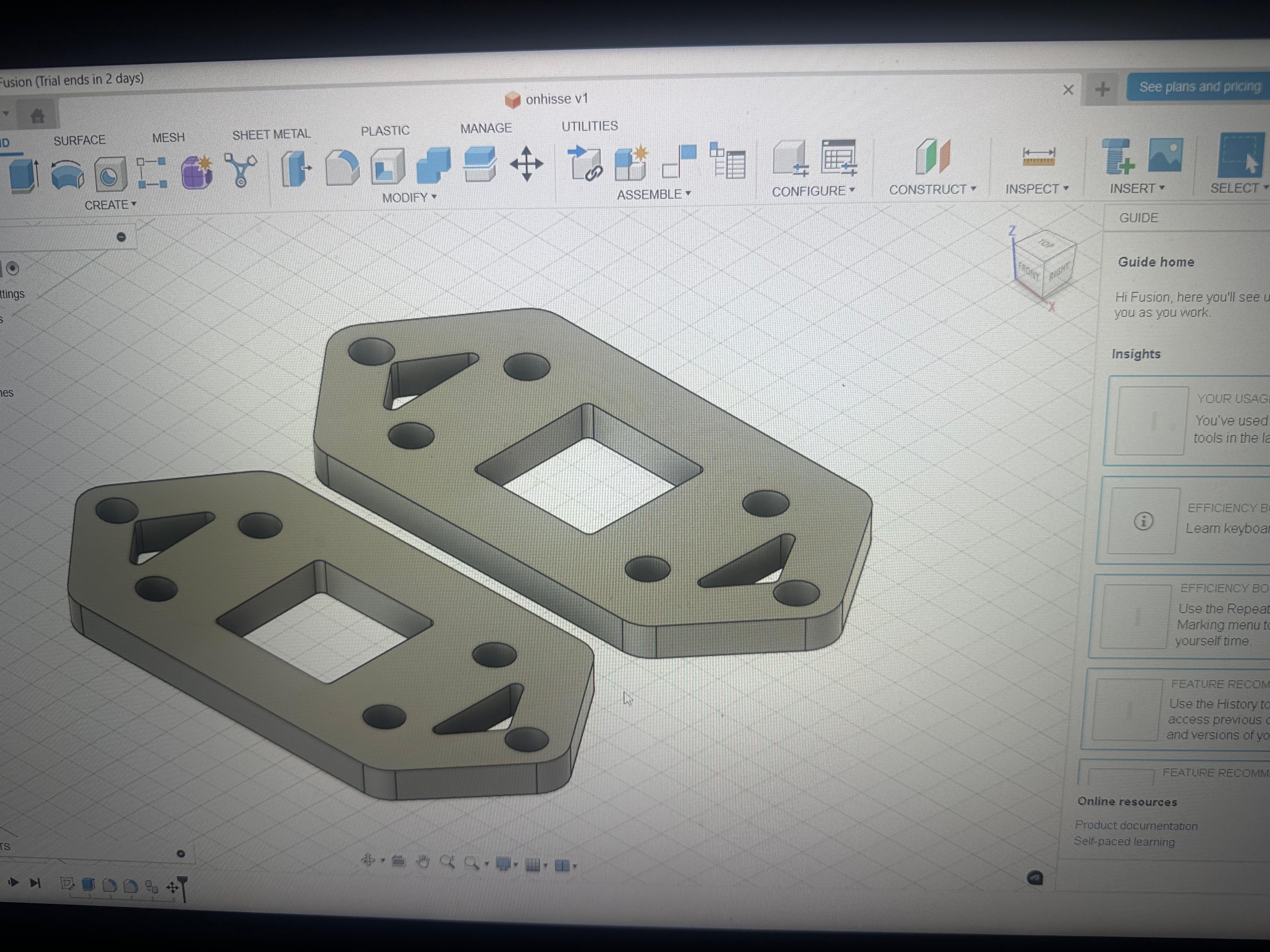The width and height of the screenshot is (1270, 952).
Task: Select the Look At icon in navigation bar
Action: [x=398, y=861]
